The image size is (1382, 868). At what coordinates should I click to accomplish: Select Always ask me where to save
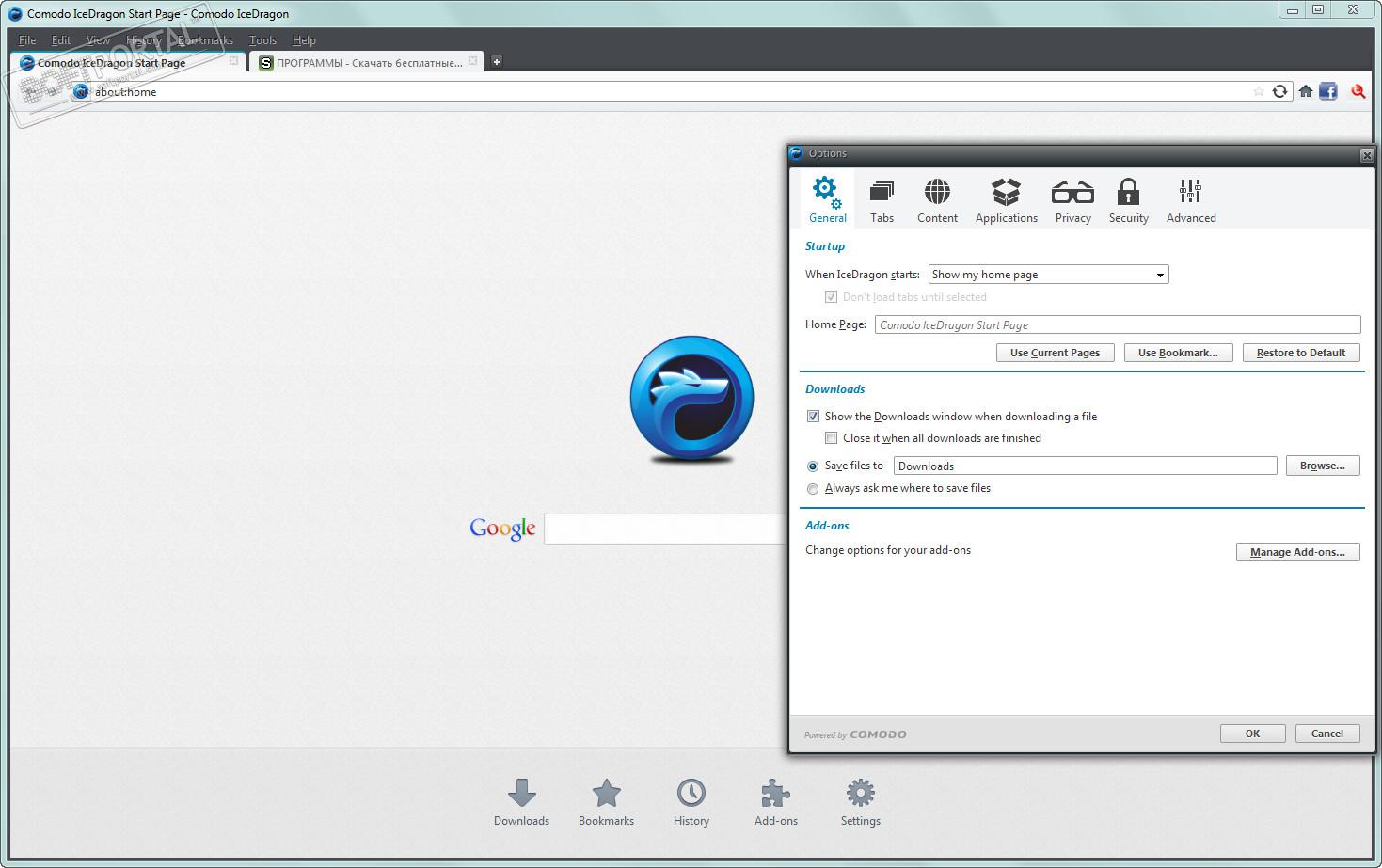(813, 489)
